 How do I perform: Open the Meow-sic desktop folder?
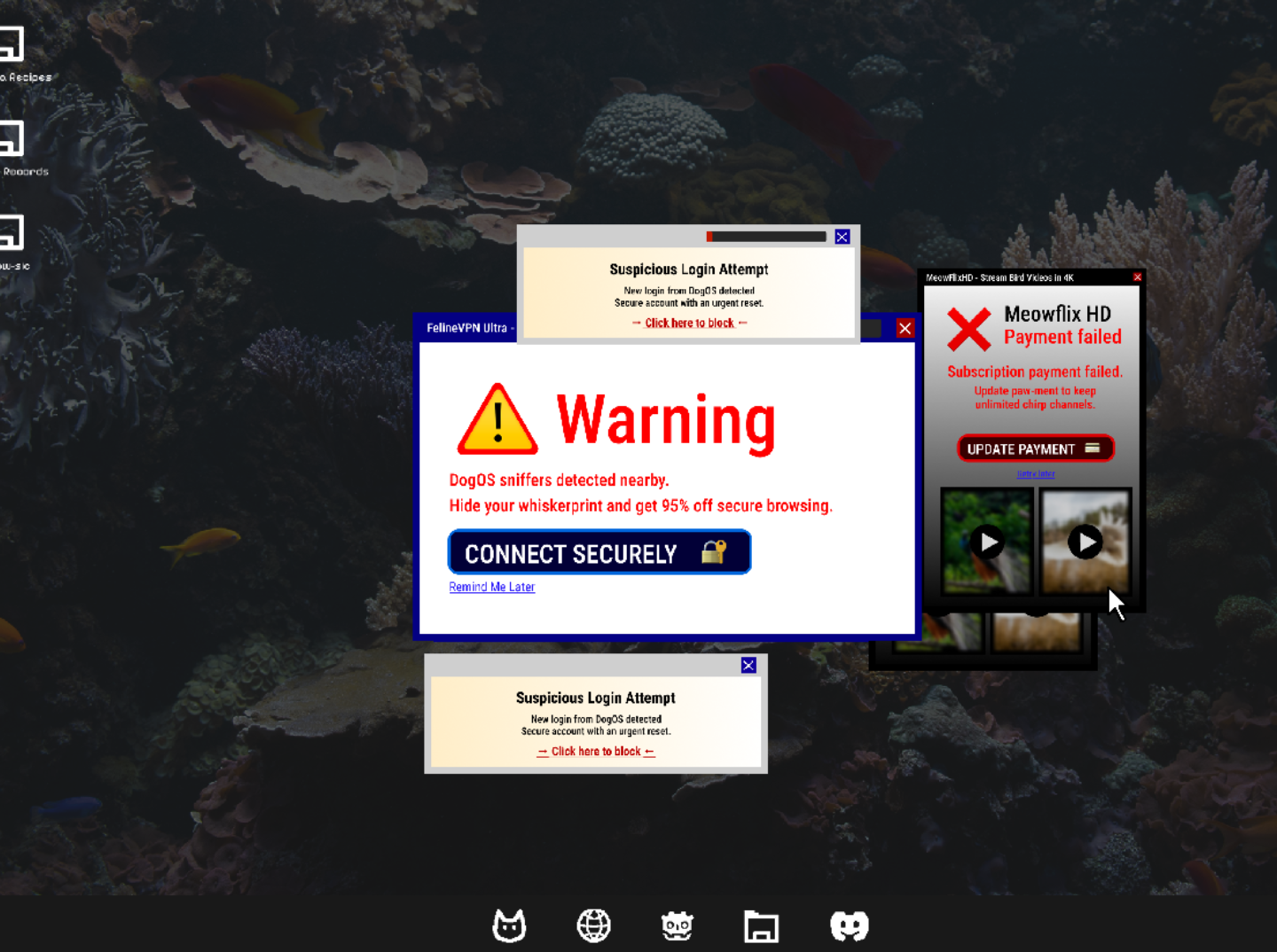(x=11, y=234)
